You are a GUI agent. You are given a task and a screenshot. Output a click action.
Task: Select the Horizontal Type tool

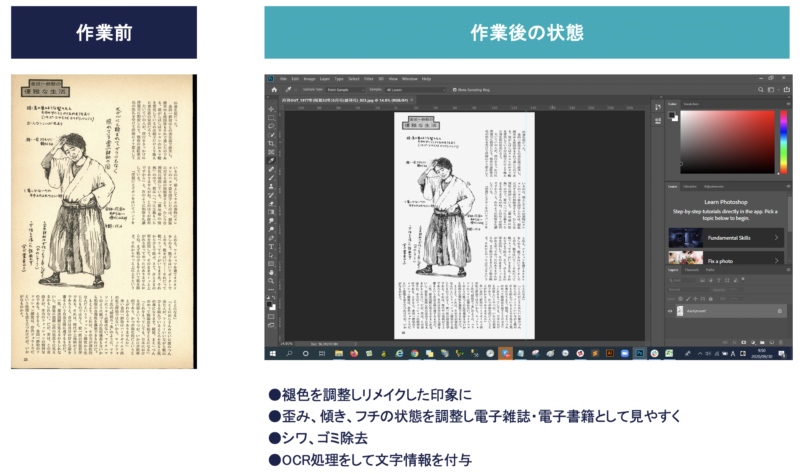tap(271, 247)
